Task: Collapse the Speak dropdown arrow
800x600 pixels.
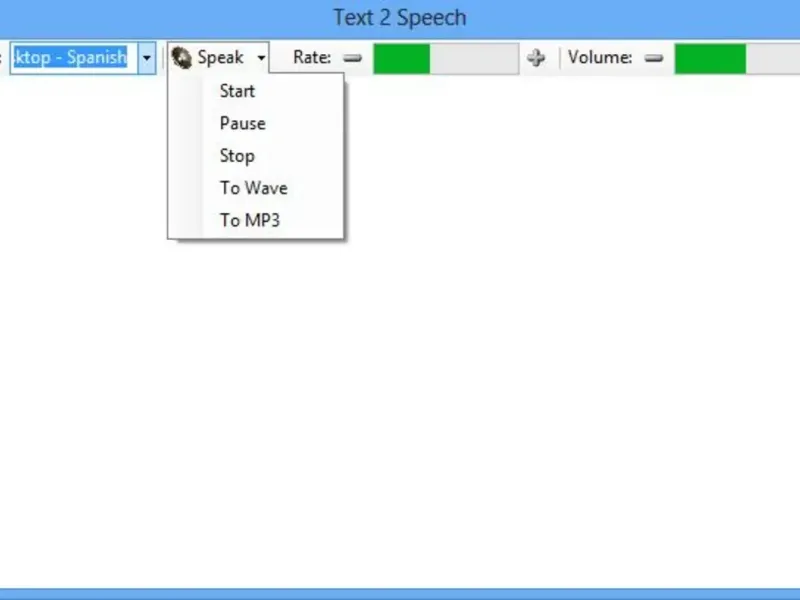Action: click(x=261, y=58)
